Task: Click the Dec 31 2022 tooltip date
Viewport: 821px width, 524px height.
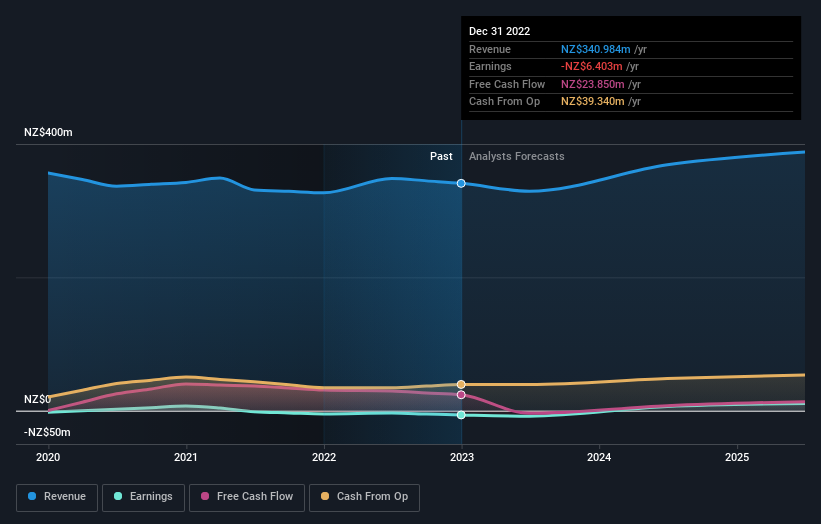Action: coord(500,31)
